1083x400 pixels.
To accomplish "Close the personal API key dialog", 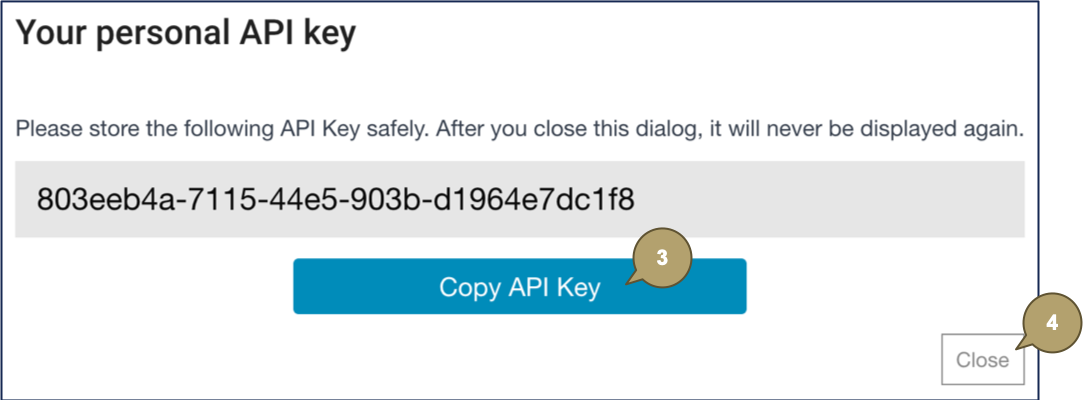I will tap(982, 360).
